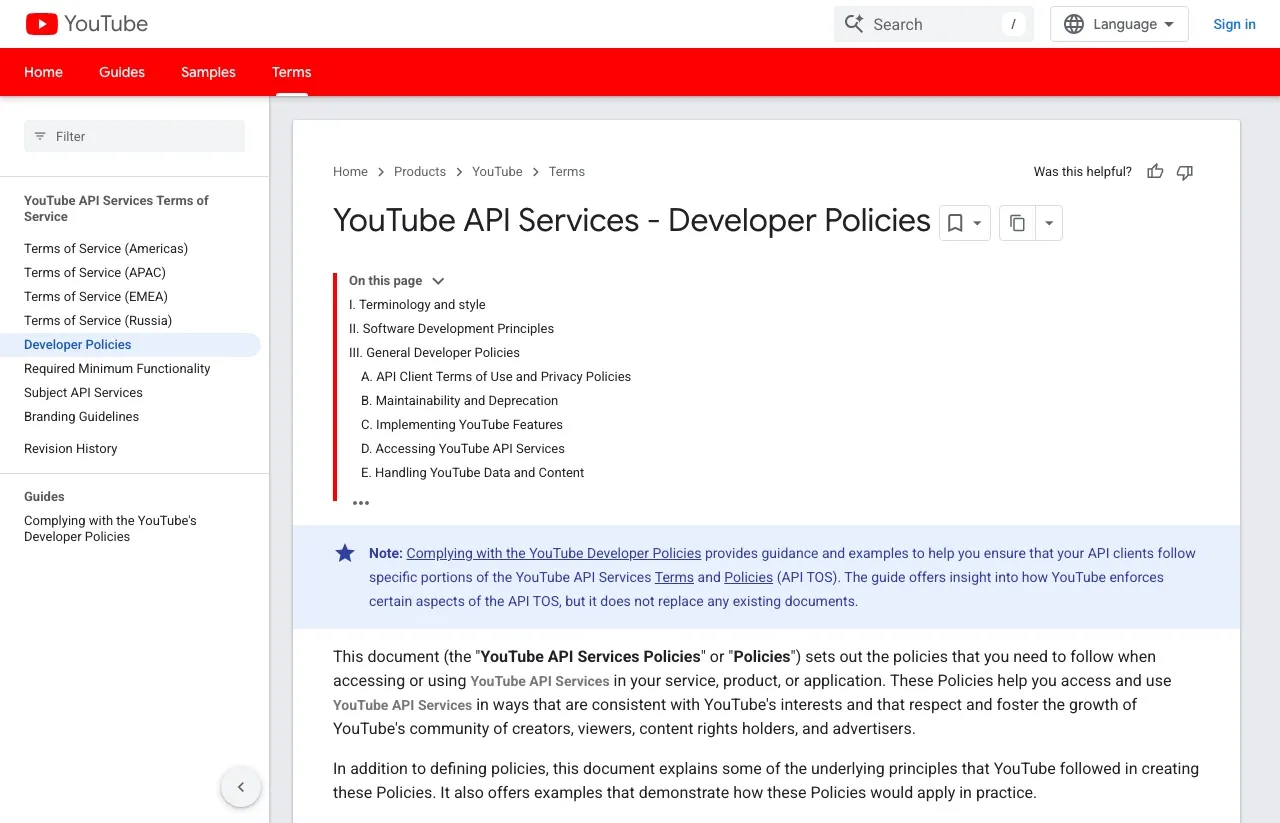Click the sidebar Filter field
1280x823 pixels.
click(x=134, y=136)
